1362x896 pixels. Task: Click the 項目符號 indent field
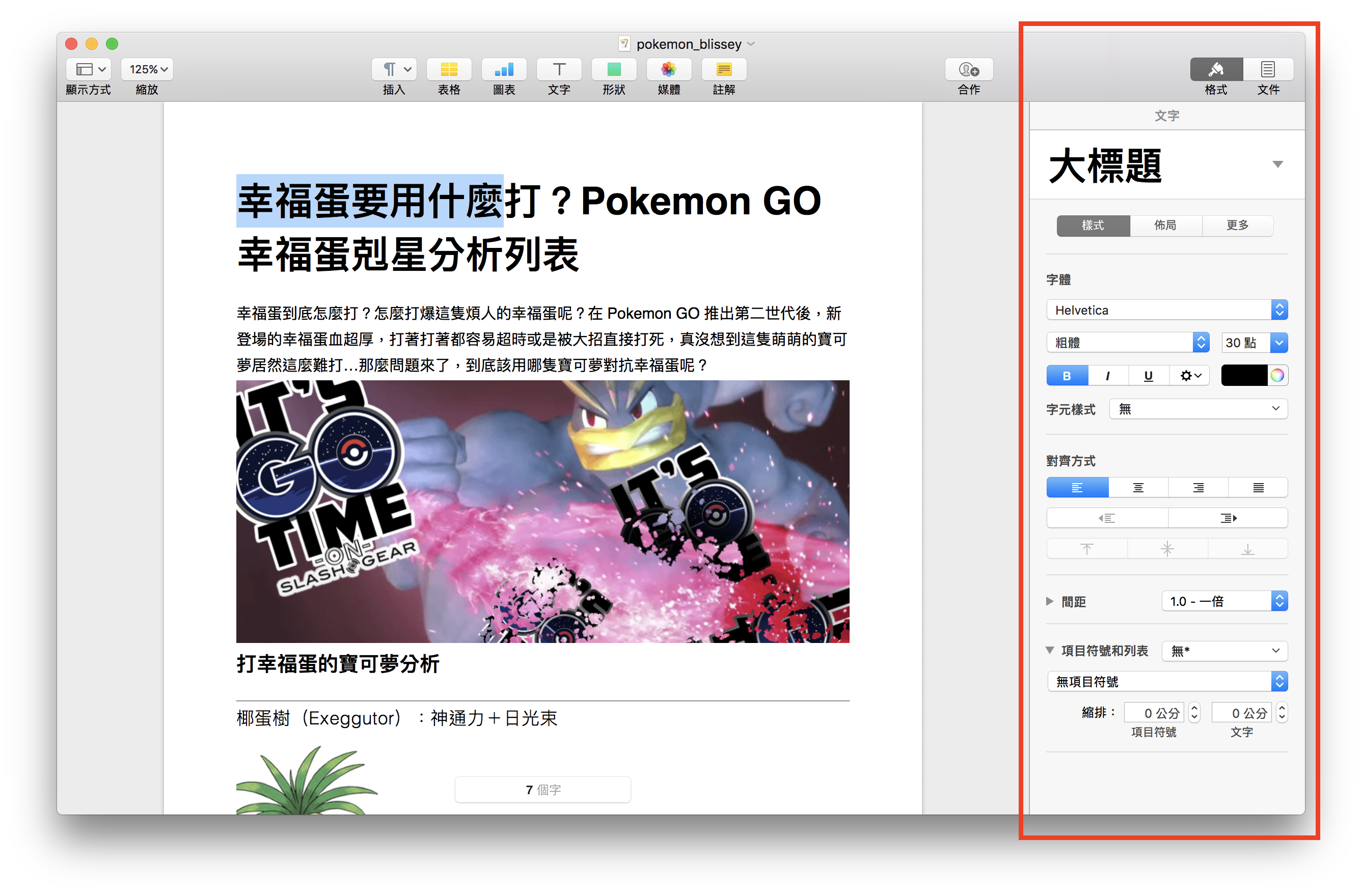click(1154, 713)
